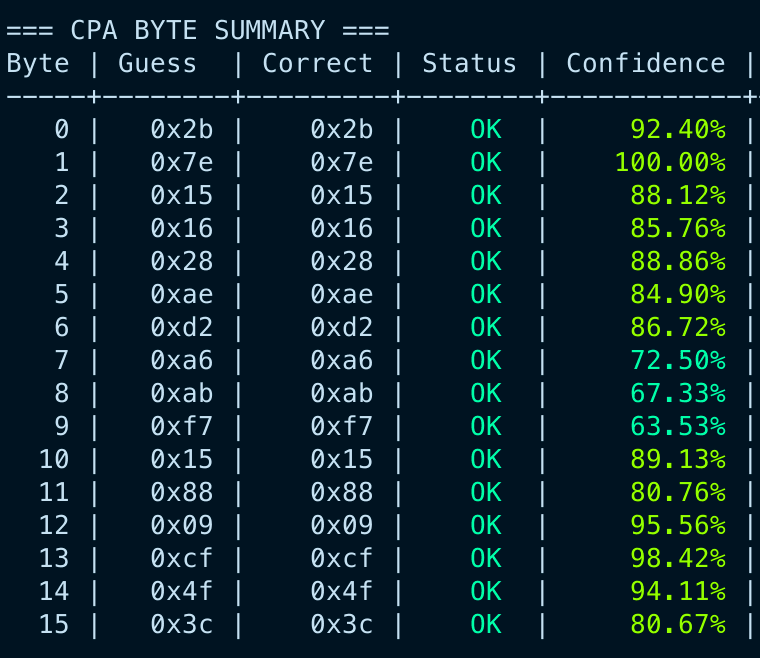The height and width of the screenshot is (658, 760).
Task: Click OK status in byte 0 row
Action: tap(486, 129)
